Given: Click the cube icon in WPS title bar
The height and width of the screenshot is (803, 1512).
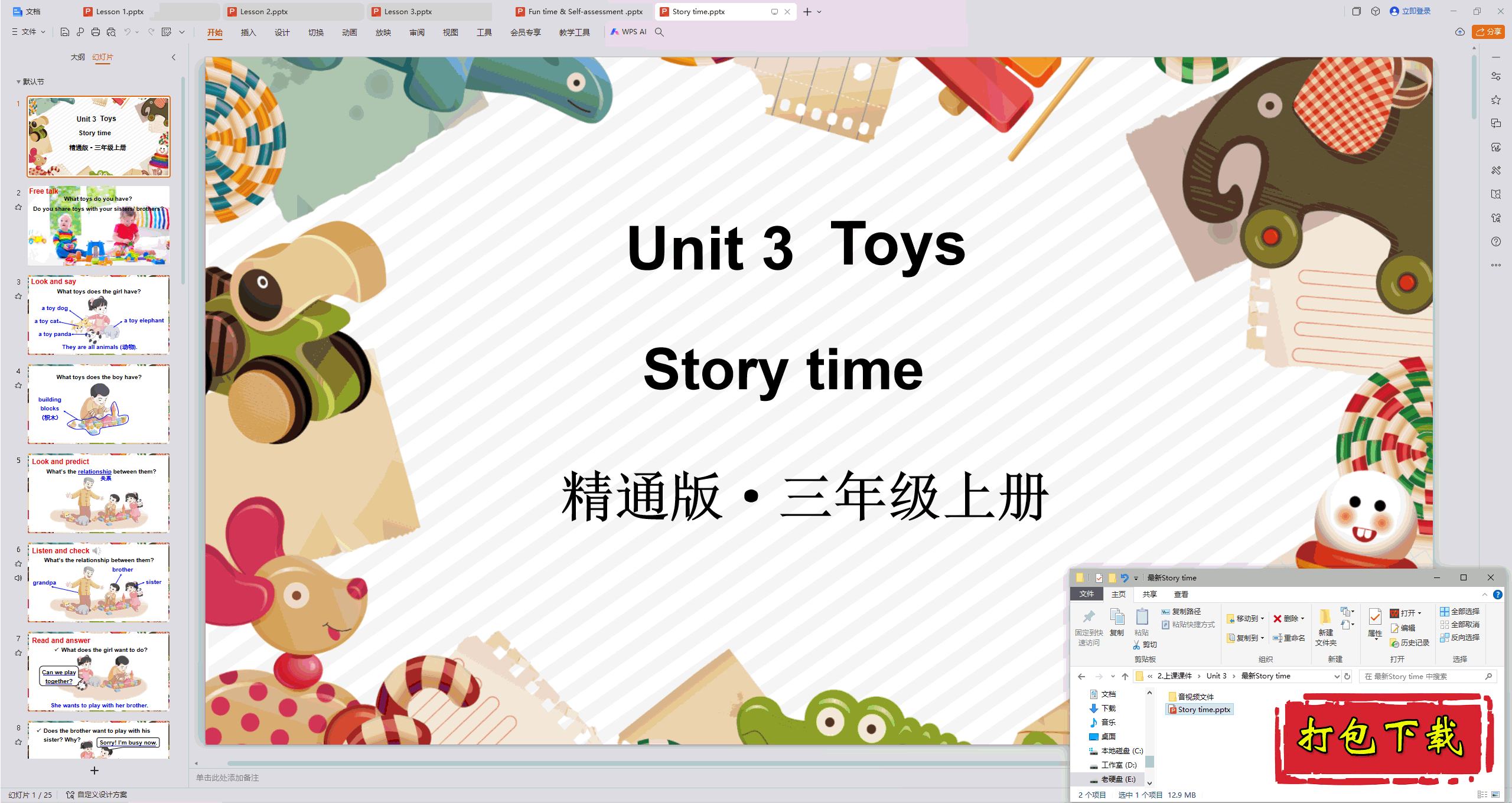Looking at the screenshot, I should [x=1376, y=11].
